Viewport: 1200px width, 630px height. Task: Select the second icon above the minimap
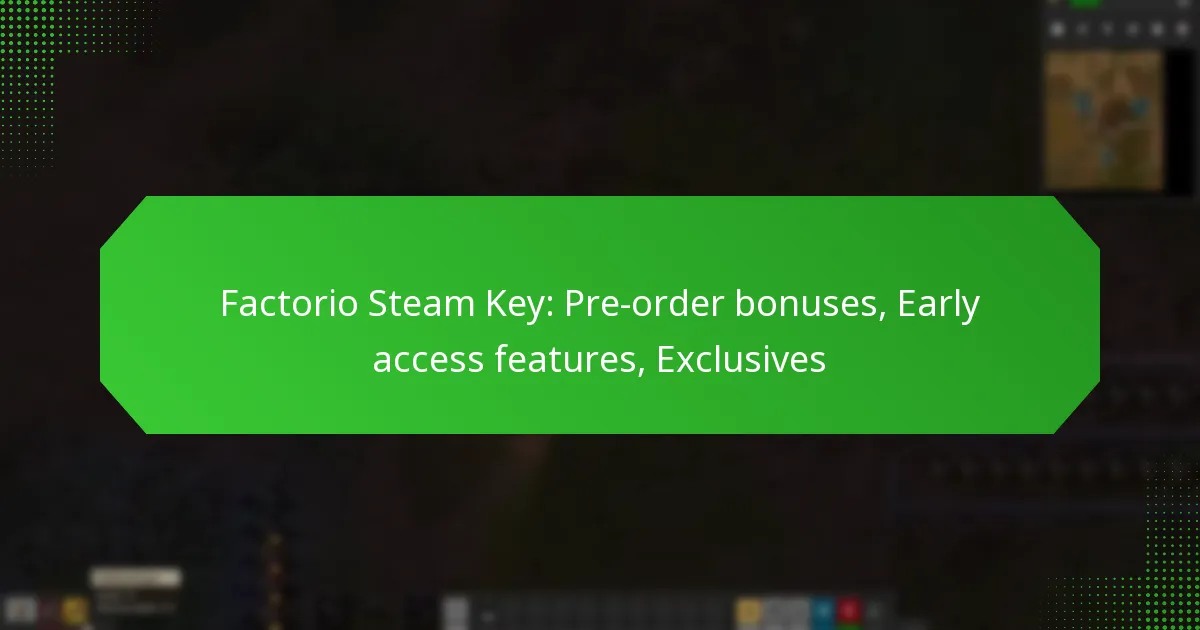[x=1082, y=29]
